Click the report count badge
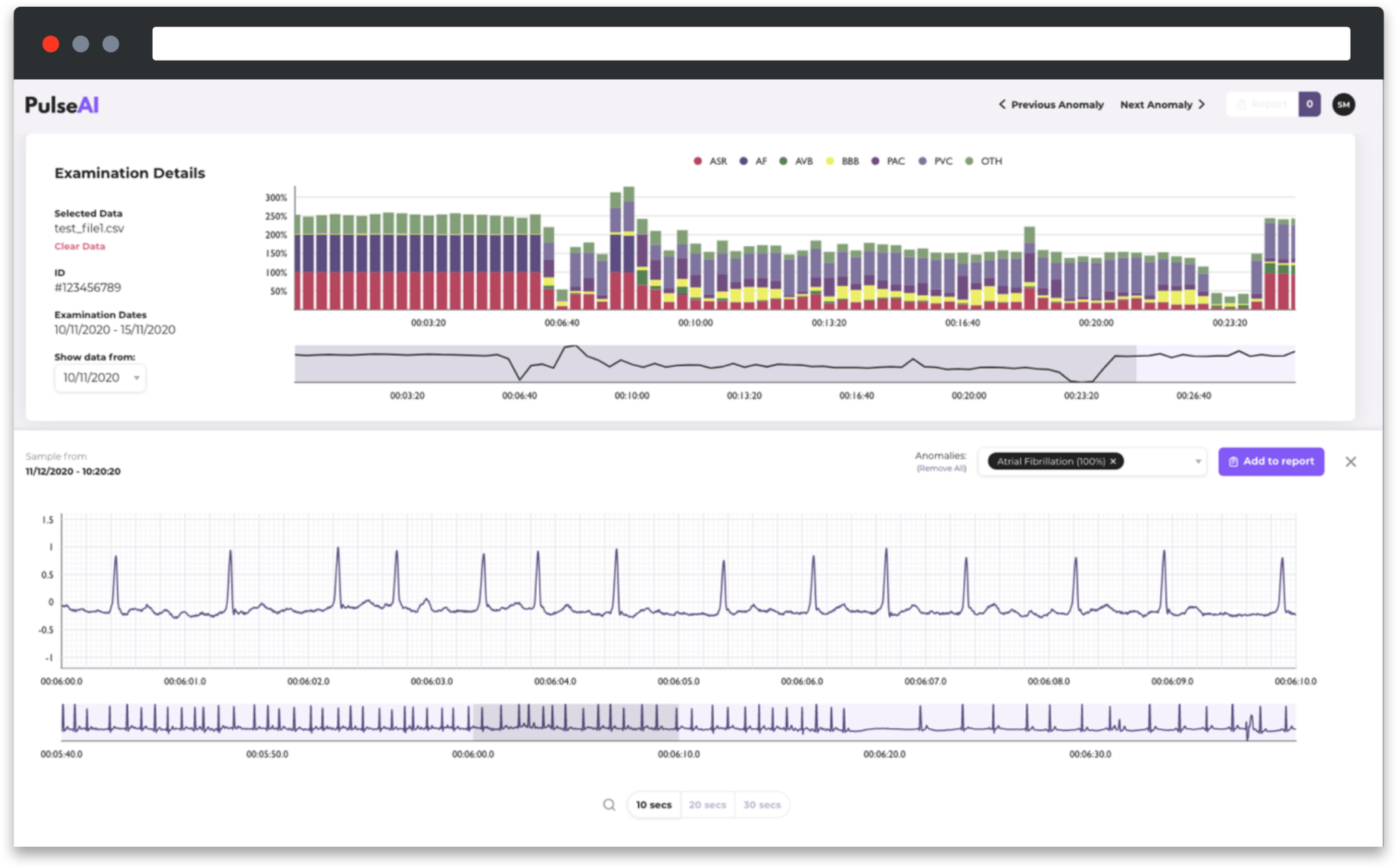The height and width of the screenshot is (868, 1397). 1309,104
